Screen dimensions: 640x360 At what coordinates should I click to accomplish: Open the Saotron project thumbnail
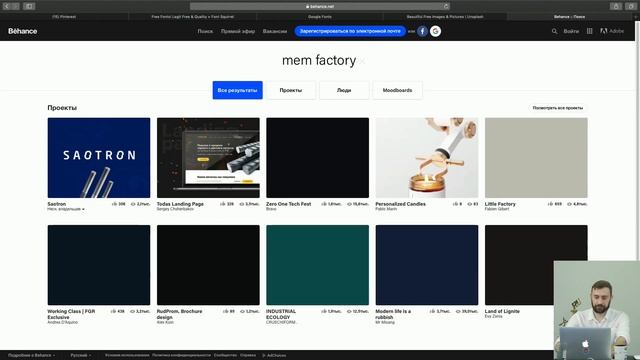click(99, 158)
